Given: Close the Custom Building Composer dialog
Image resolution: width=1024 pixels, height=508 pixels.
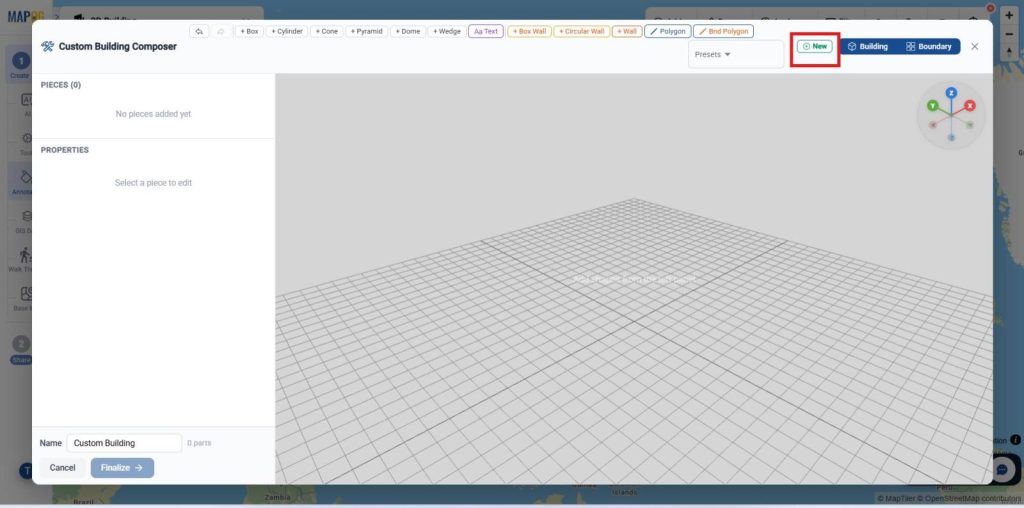Looking at the screenshot, I should (974, 46).
